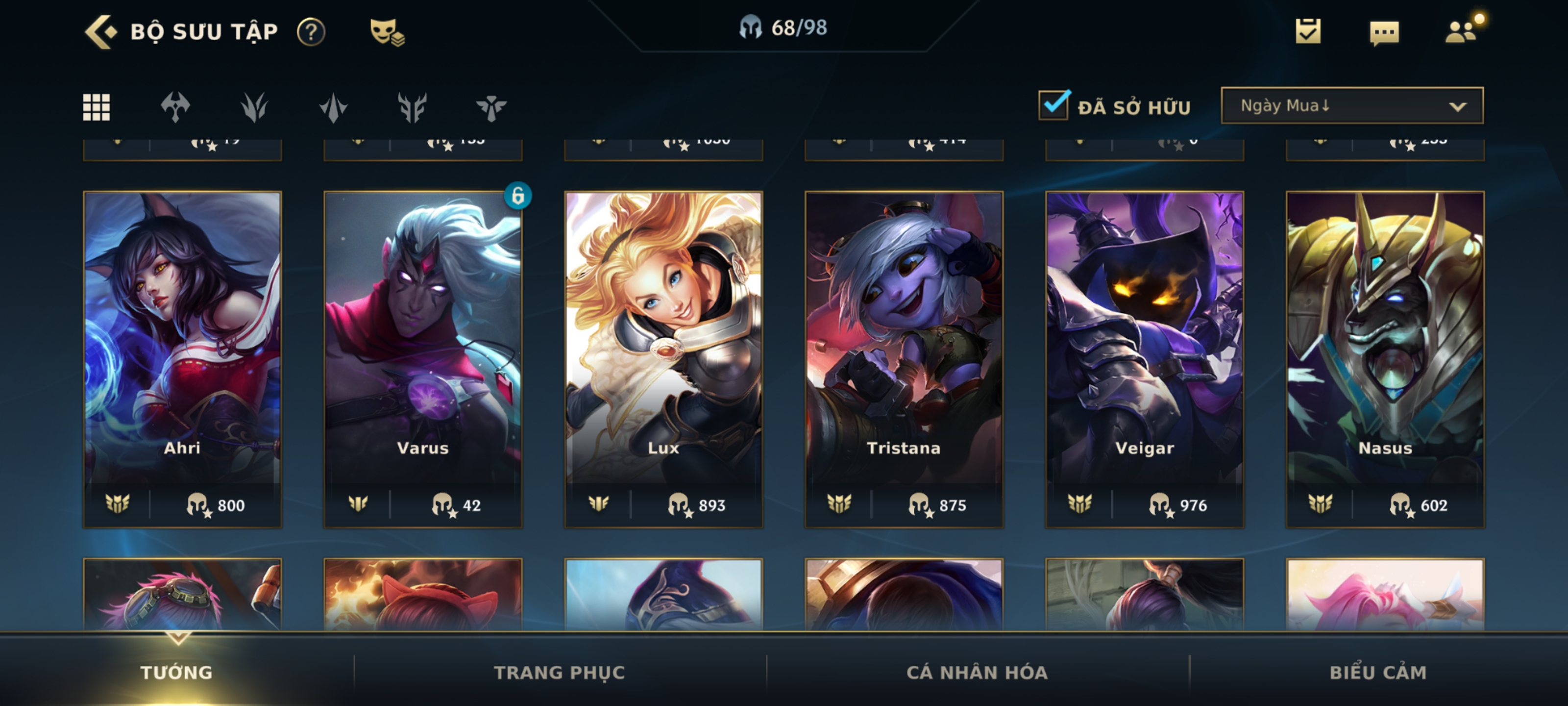Open the BIỂU CẢM tab
The image size is (1568, 706).
tap(1378, 673)
